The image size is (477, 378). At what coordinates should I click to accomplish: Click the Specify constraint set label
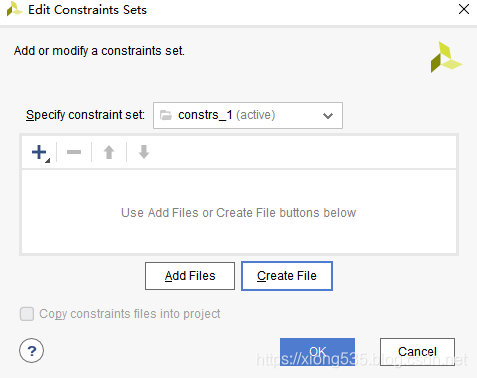point(85,115)
